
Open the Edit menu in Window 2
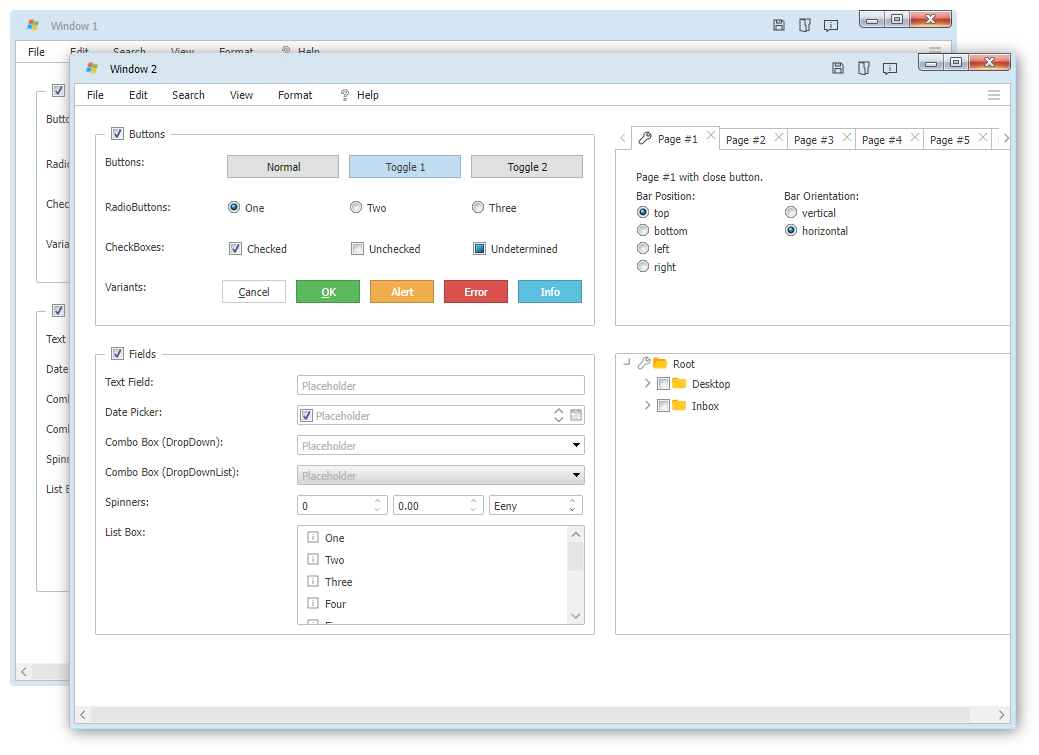pos(138,95)
